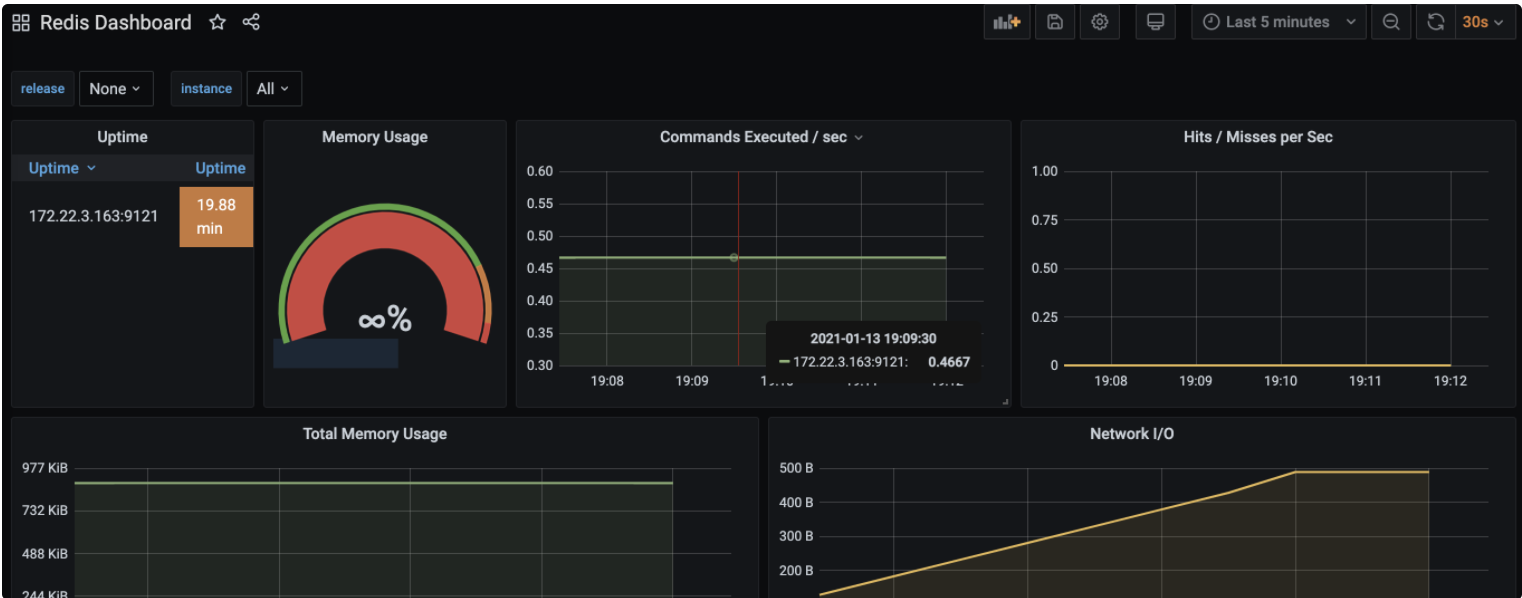Click the right Uptime column header
The image size is (1522, 598).
tap(220, 168)
